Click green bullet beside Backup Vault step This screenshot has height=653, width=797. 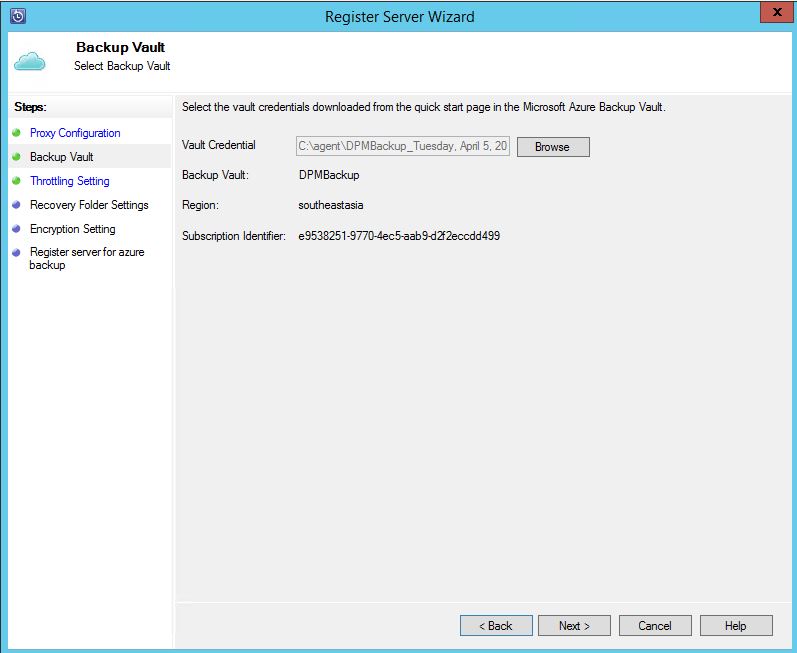pos(16,157)
